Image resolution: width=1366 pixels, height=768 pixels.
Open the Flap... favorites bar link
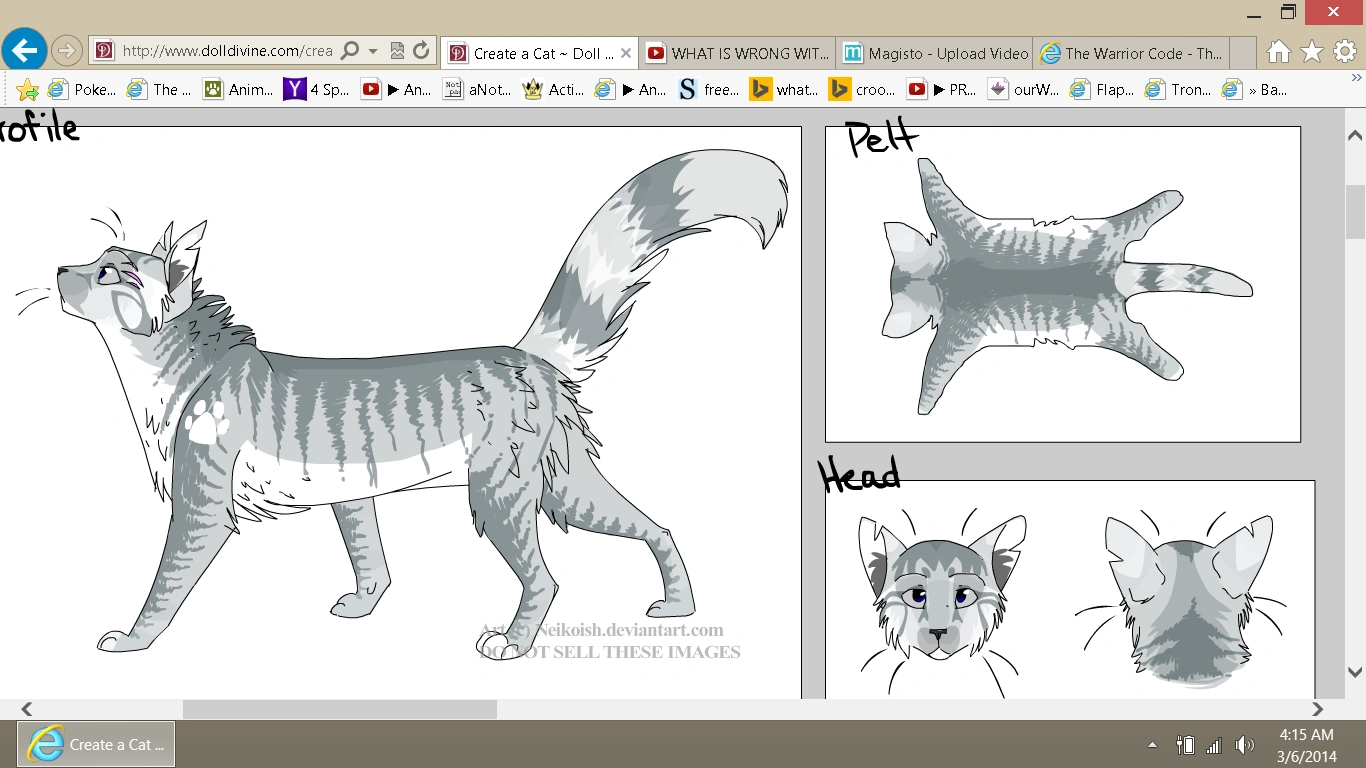click(x=1102, y=90)
